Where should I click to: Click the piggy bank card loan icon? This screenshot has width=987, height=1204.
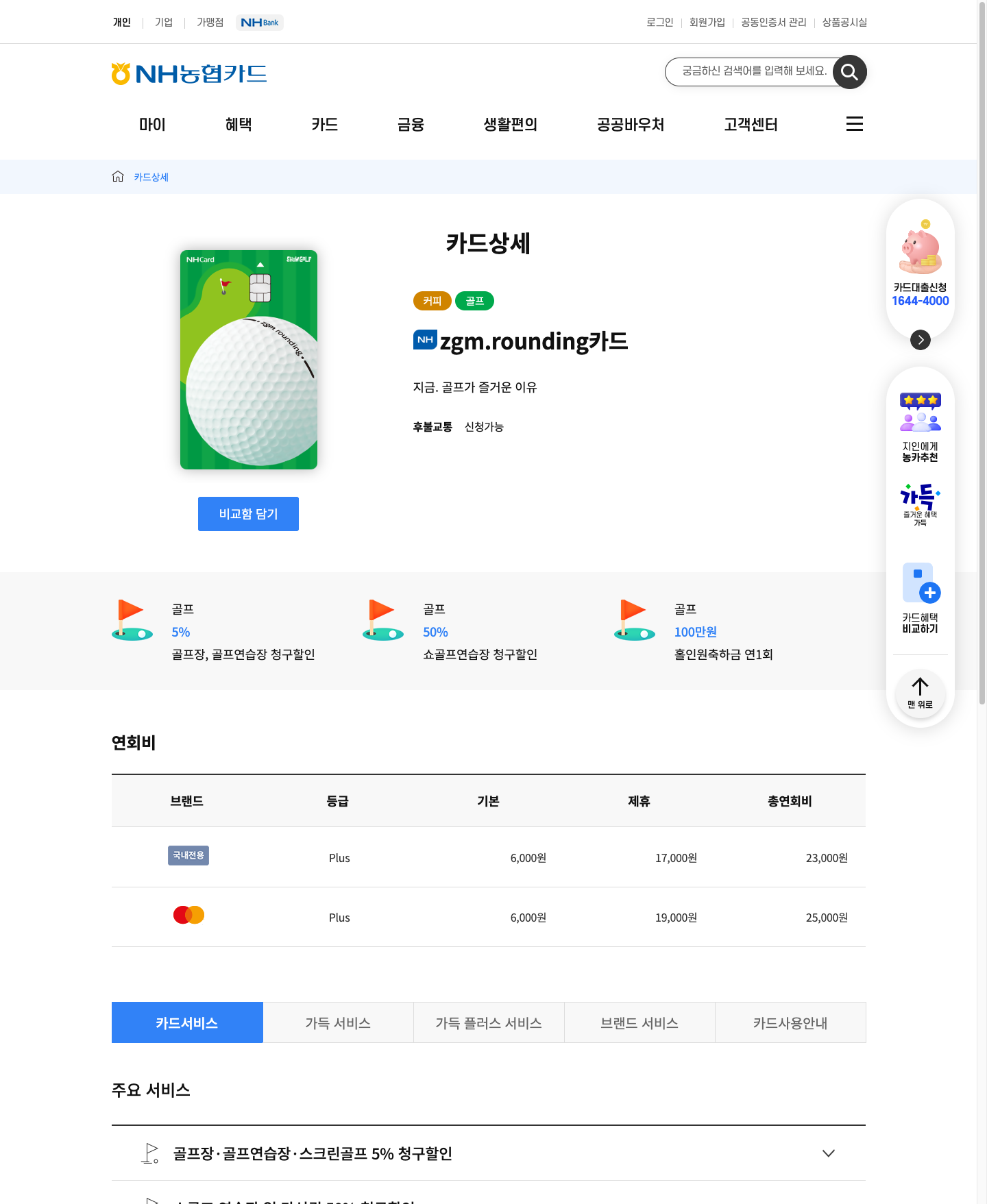pyautogui.click(x=921, y=247)
